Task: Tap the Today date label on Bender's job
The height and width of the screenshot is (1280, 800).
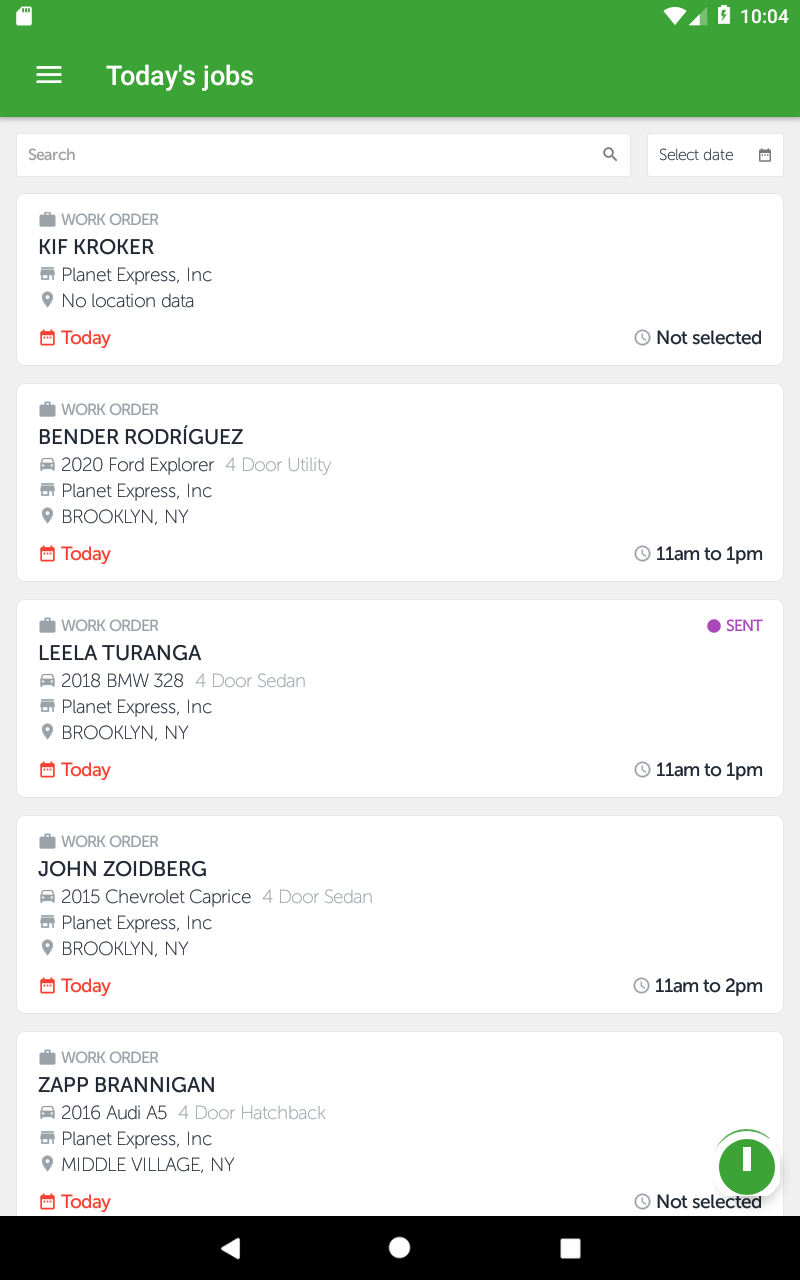Action: [85, 554]
